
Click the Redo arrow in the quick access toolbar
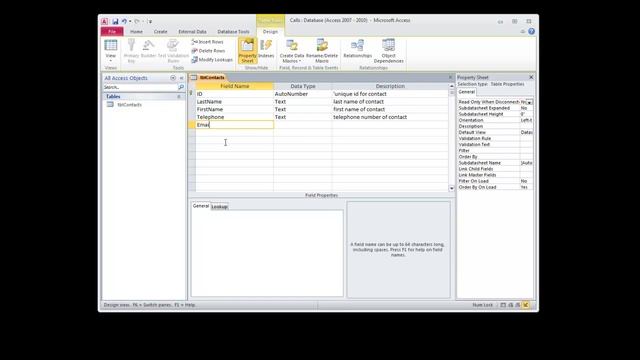coord(137,21)
